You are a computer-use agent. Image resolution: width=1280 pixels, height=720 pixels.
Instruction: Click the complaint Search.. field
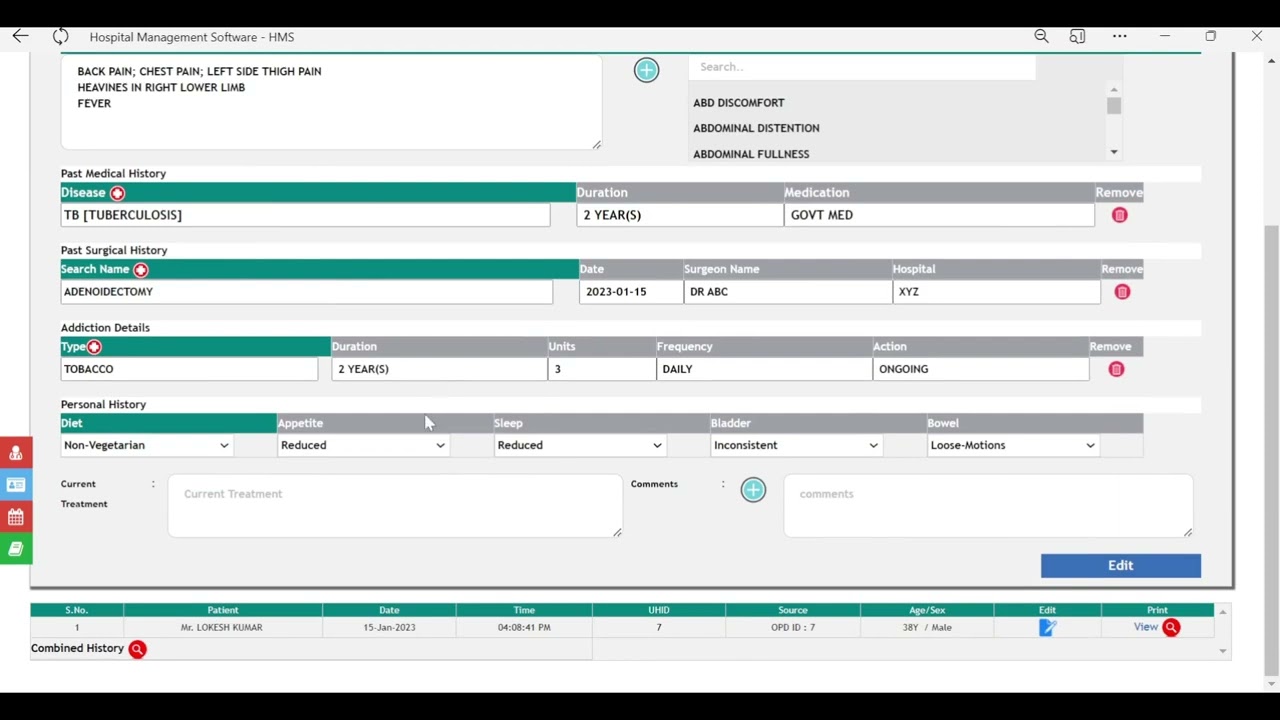862,67
